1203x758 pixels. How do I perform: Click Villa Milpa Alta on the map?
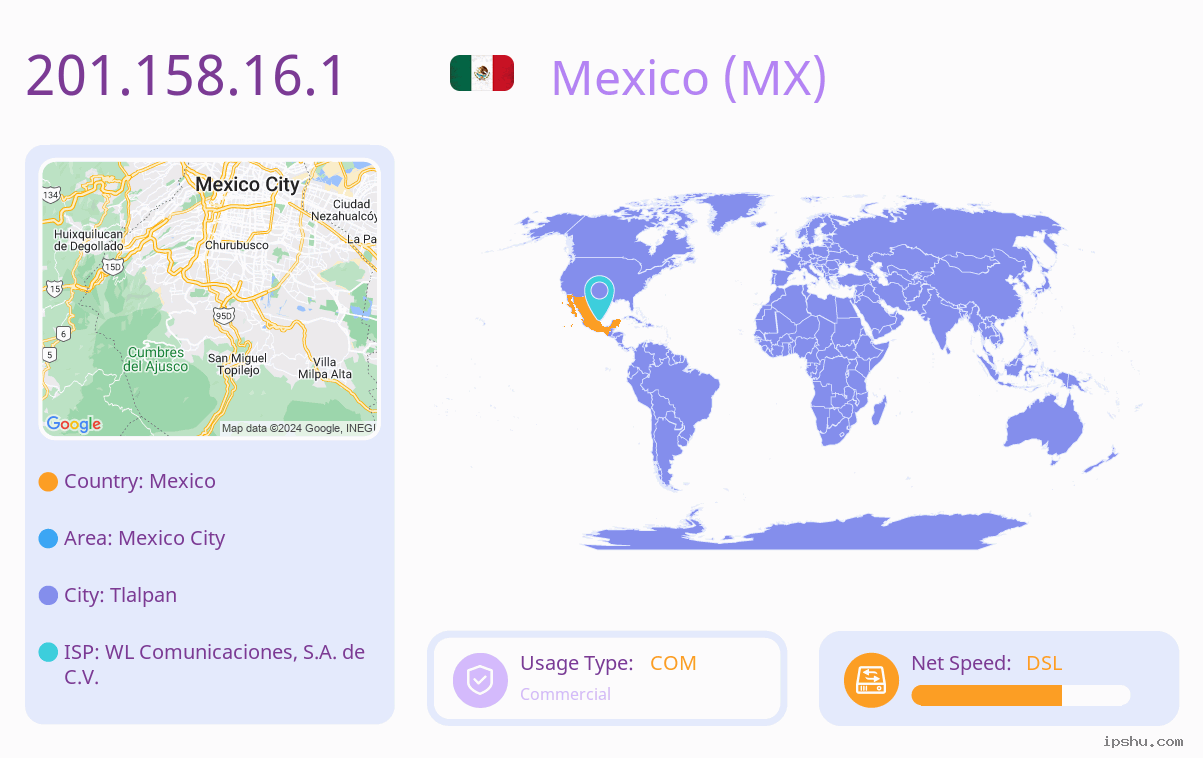coord(325,368)
